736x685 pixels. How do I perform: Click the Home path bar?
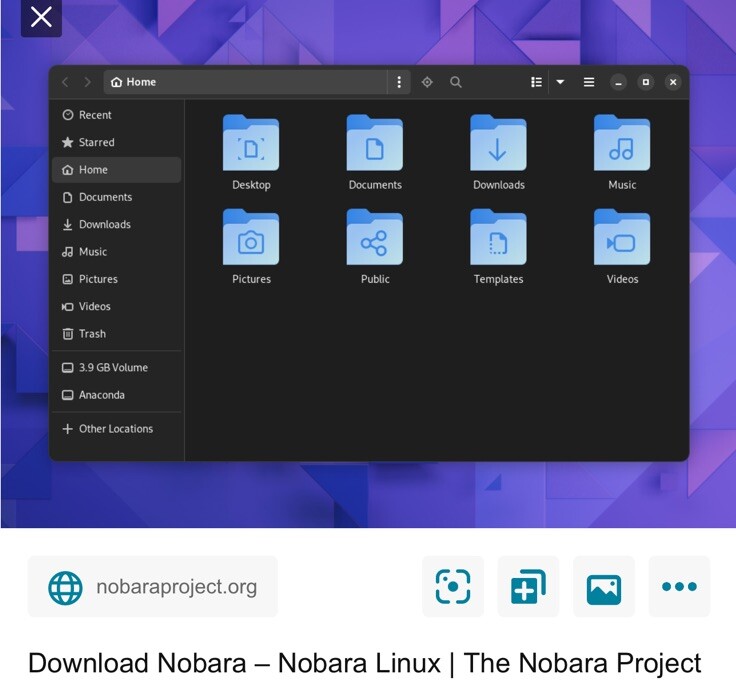coord(245,82)
